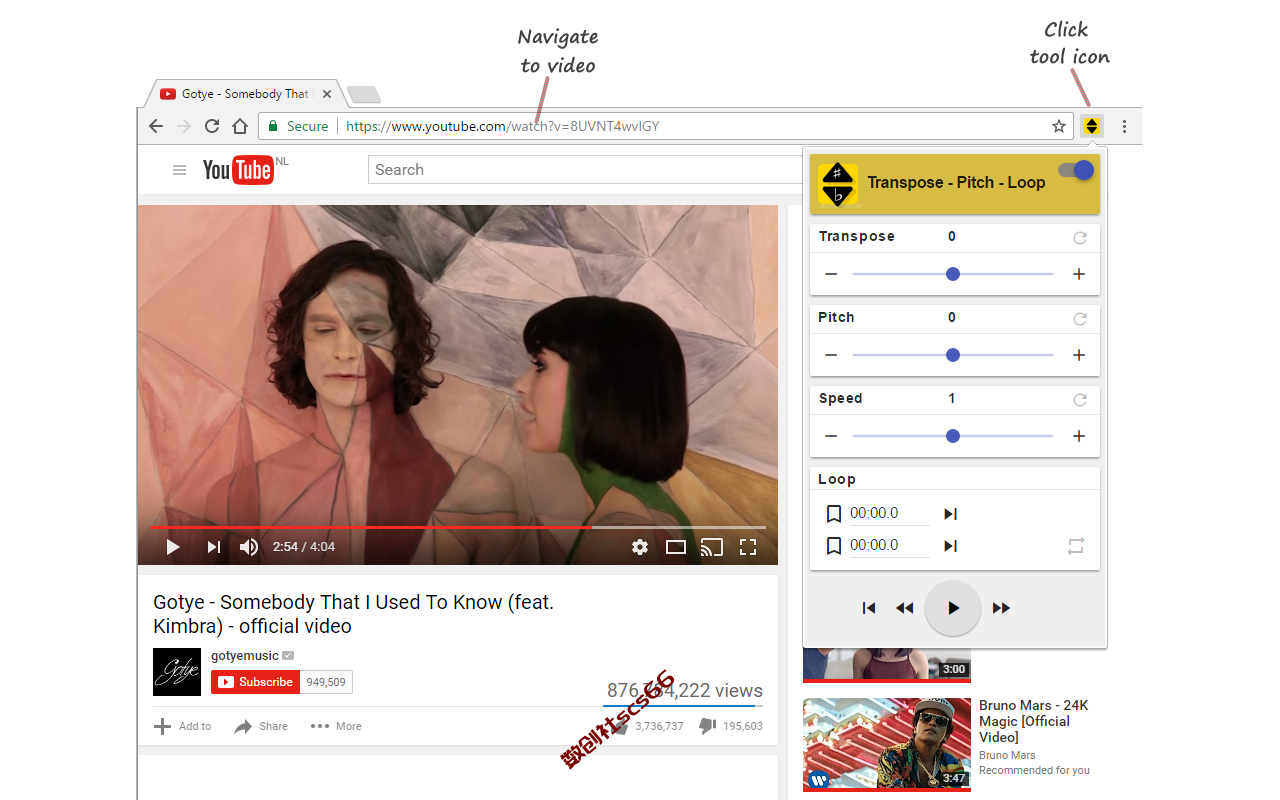
Task: Expand the More options menu
Action: click(x=336, y=726)
